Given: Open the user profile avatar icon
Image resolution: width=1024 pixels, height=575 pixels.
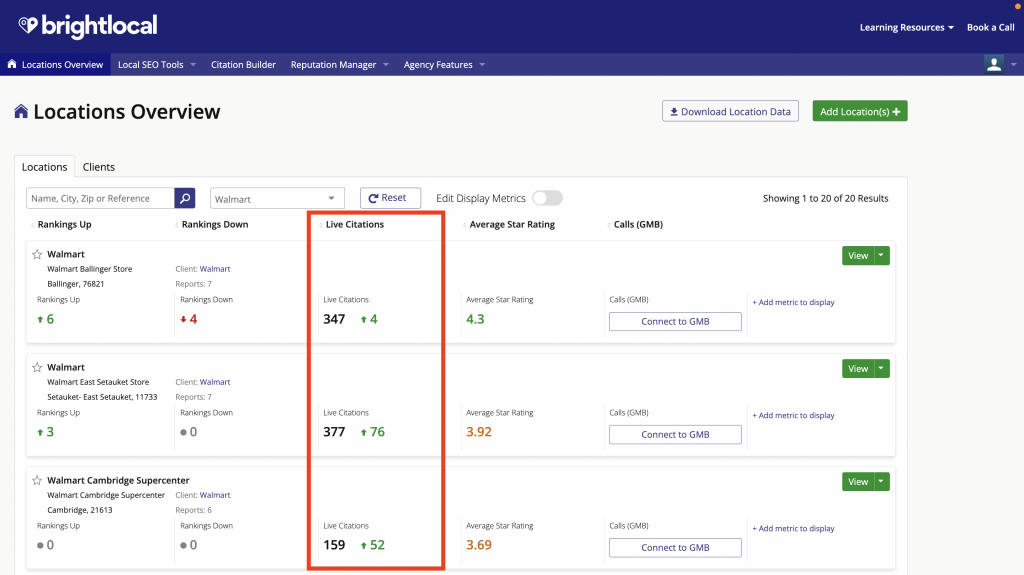Looking at the screenshot, I should tap(994, 64).
